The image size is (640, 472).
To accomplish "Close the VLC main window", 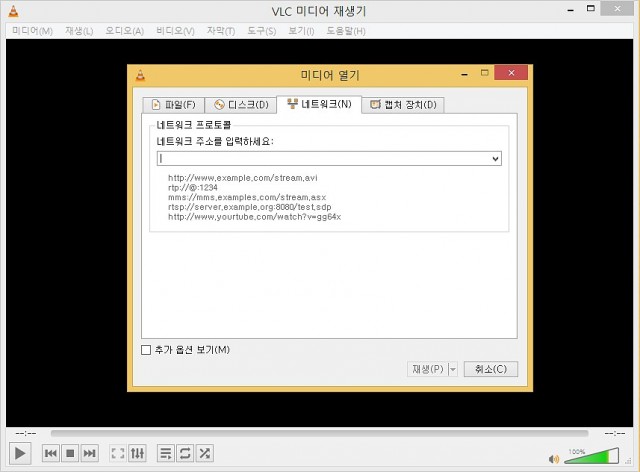I will [x=617, y=9].
